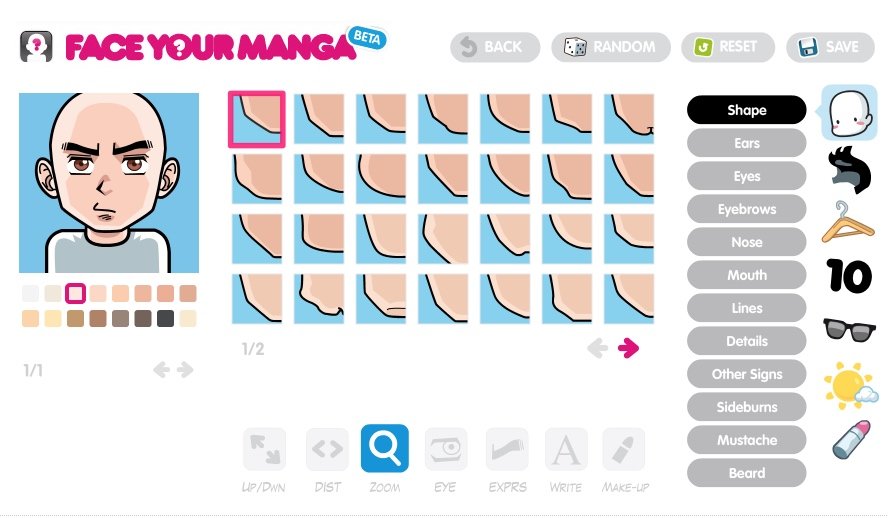Go to next page of face shapes
This screenshot has width=888, height=518.
coord(628,348)
